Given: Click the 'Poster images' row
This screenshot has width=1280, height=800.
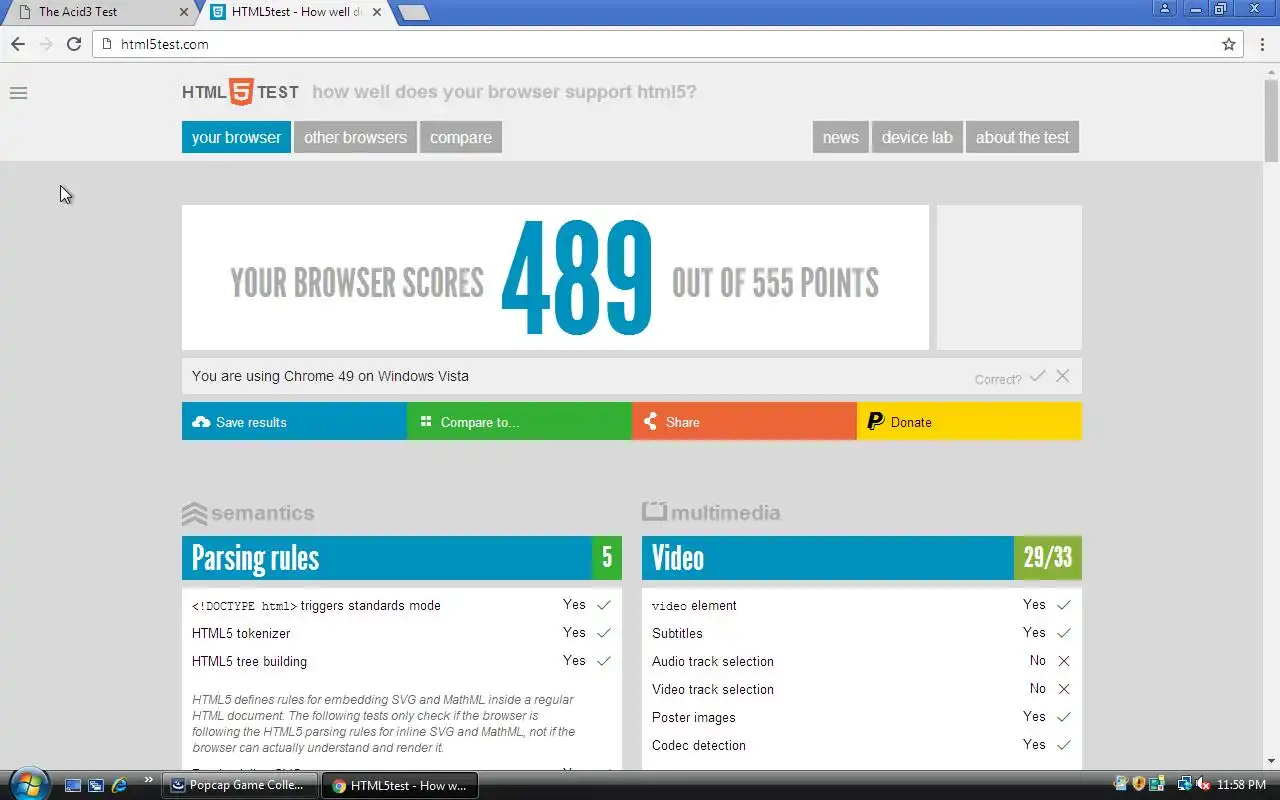Looking at the screenshot, I should coord(862,717).
